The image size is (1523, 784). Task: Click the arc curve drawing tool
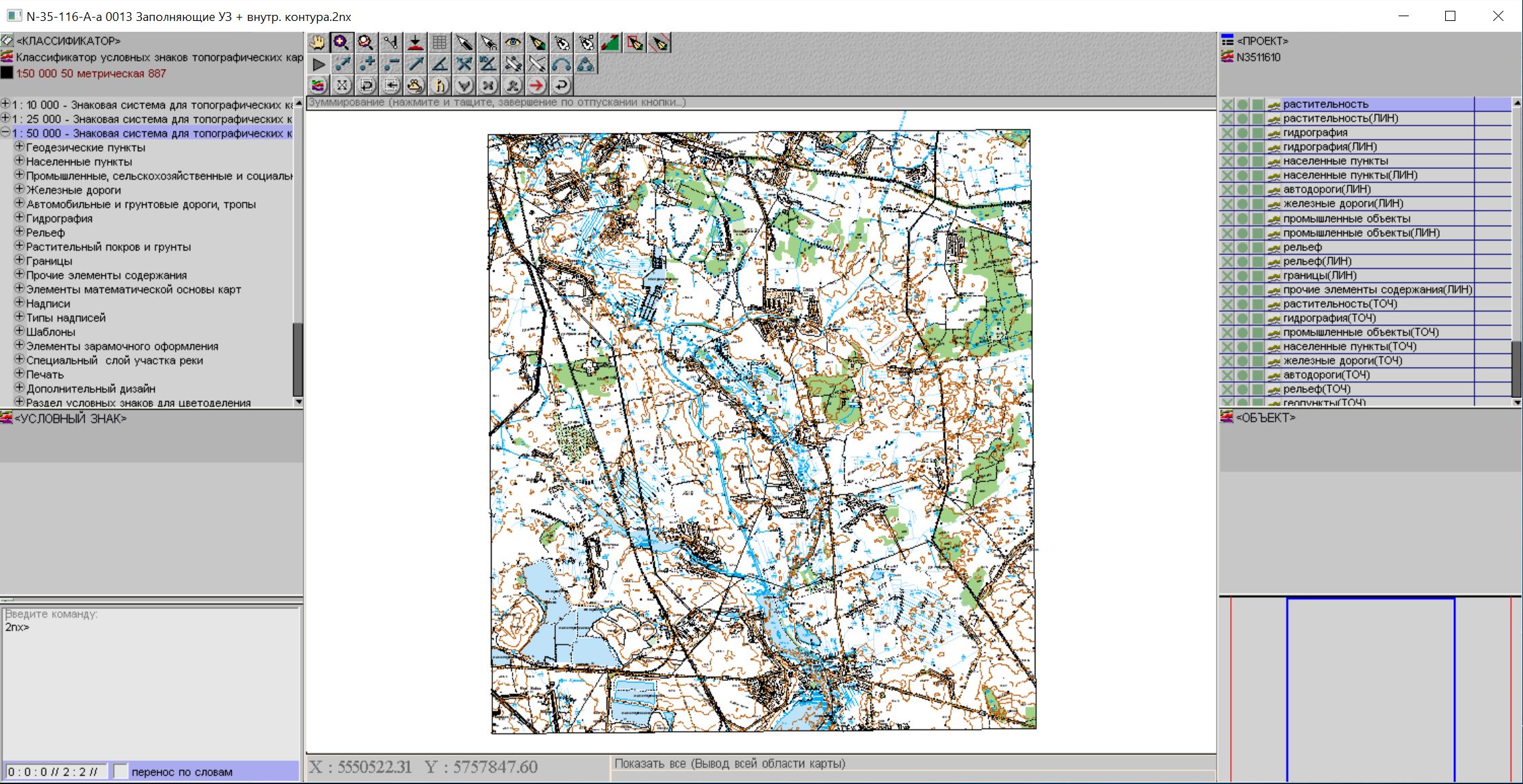click(561, 65)
